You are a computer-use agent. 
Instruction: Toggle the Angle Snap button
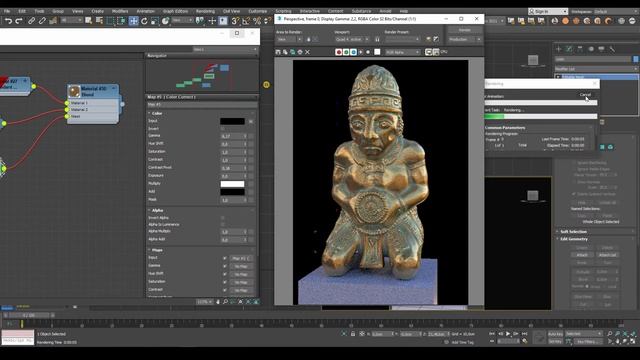[246, 21]
